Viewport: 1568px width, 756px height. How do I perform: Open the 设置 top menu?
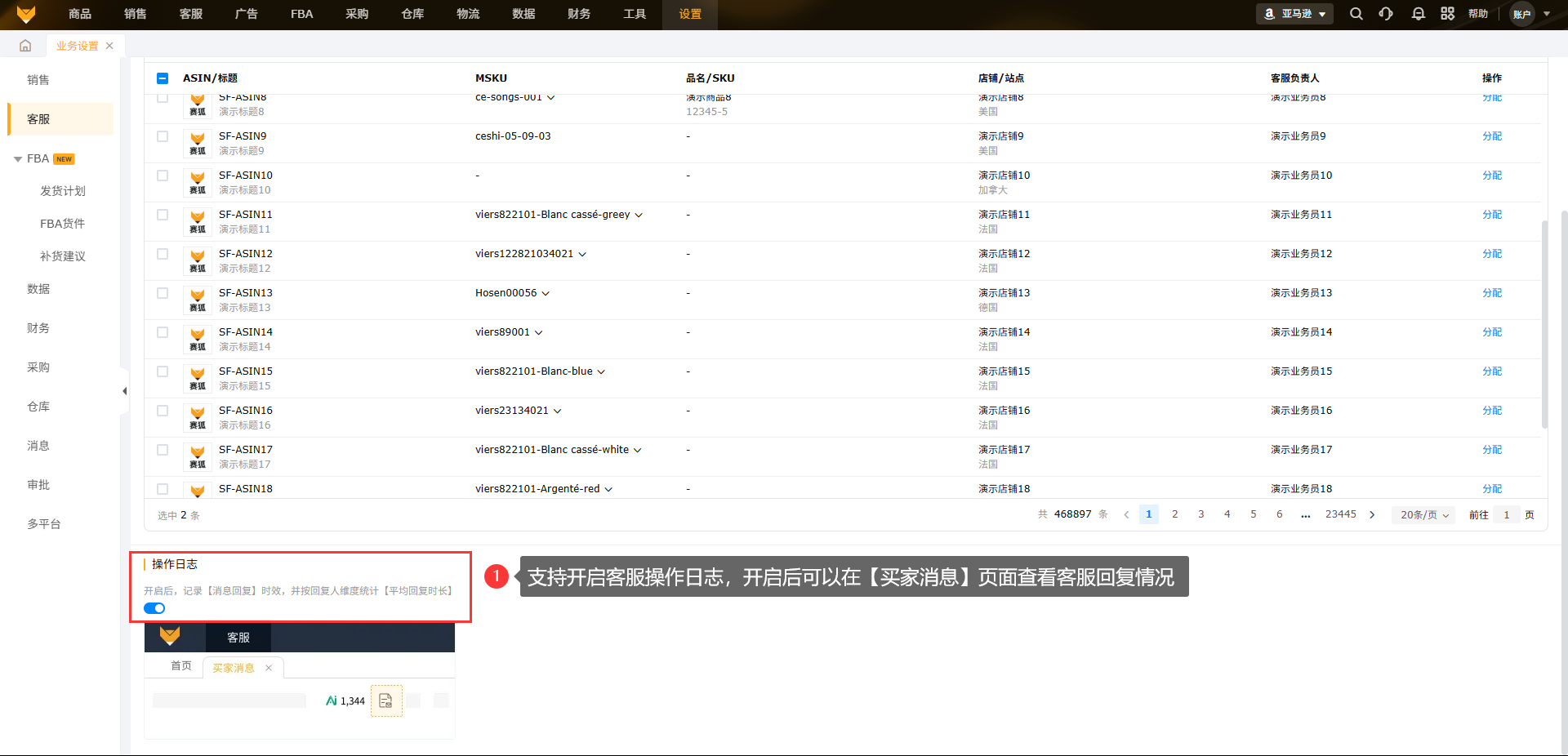pyautogui.click(x=690, y=14)
